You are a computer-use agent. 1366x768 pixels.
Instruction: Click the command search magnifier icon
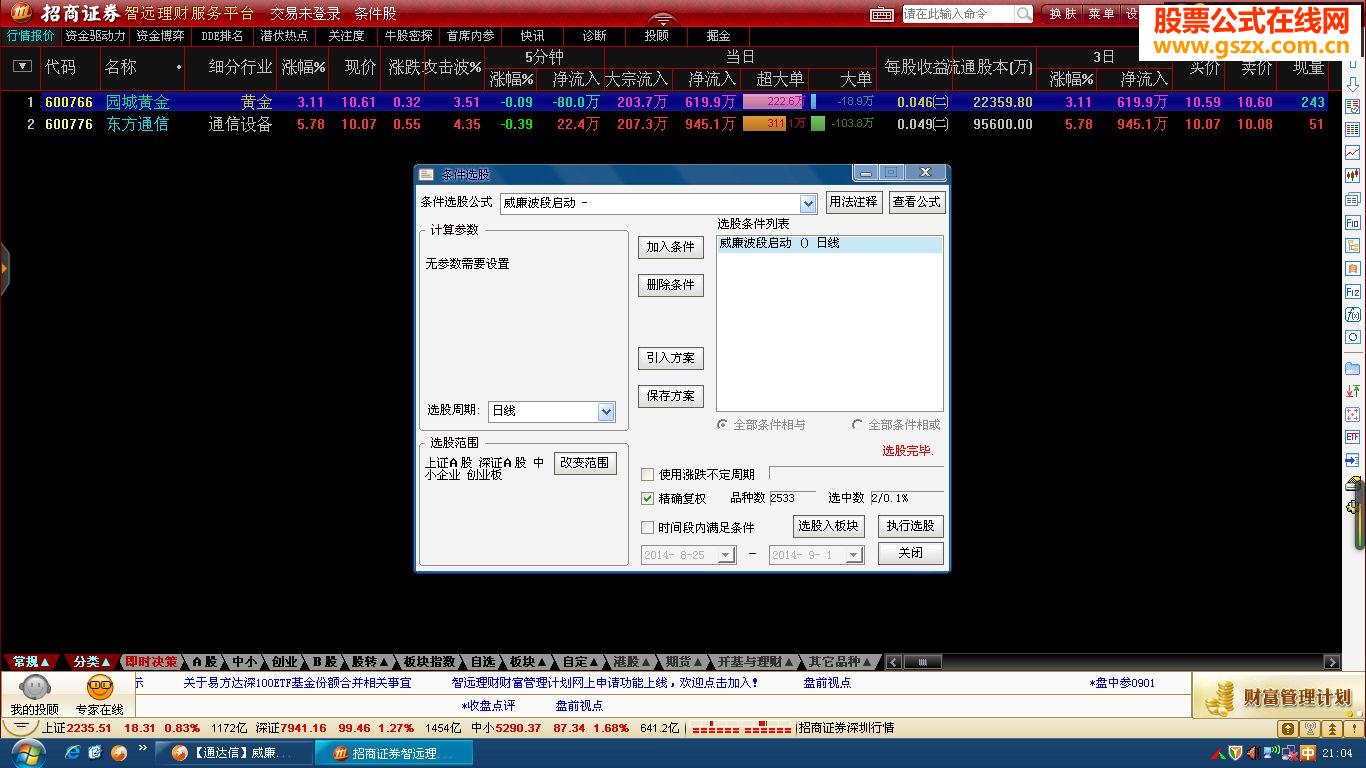[1024, 14]
